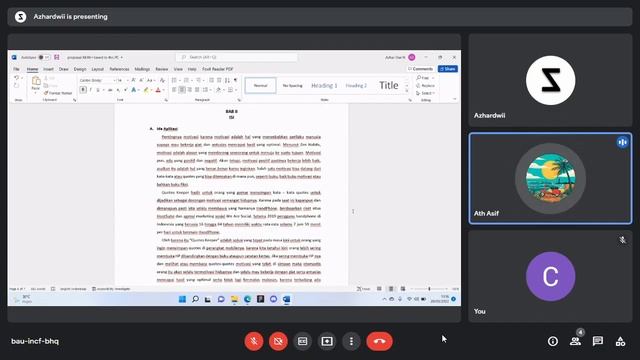Open the References tab in Word
Screen dimensions: 640x360
coord(119,69)
